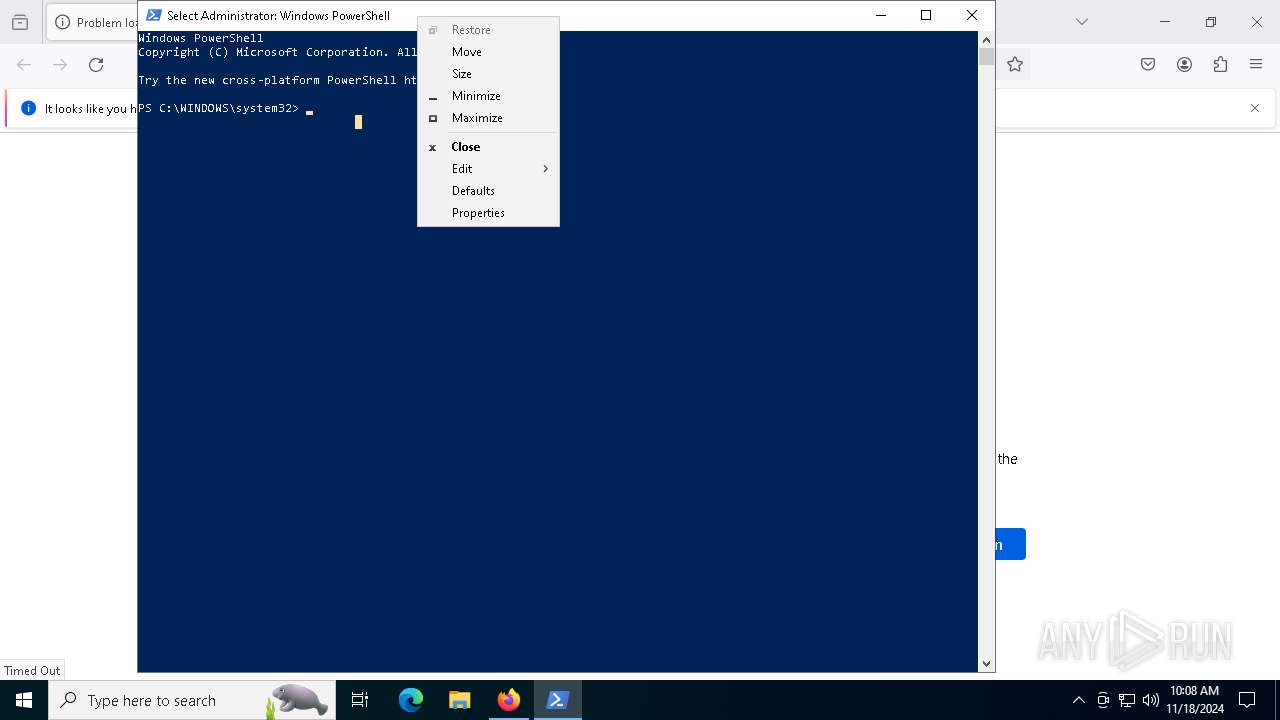Click PowerShell icon on the taskbar
The height and width of the screenshot is (720, 1280).
(x=558, y=700)
